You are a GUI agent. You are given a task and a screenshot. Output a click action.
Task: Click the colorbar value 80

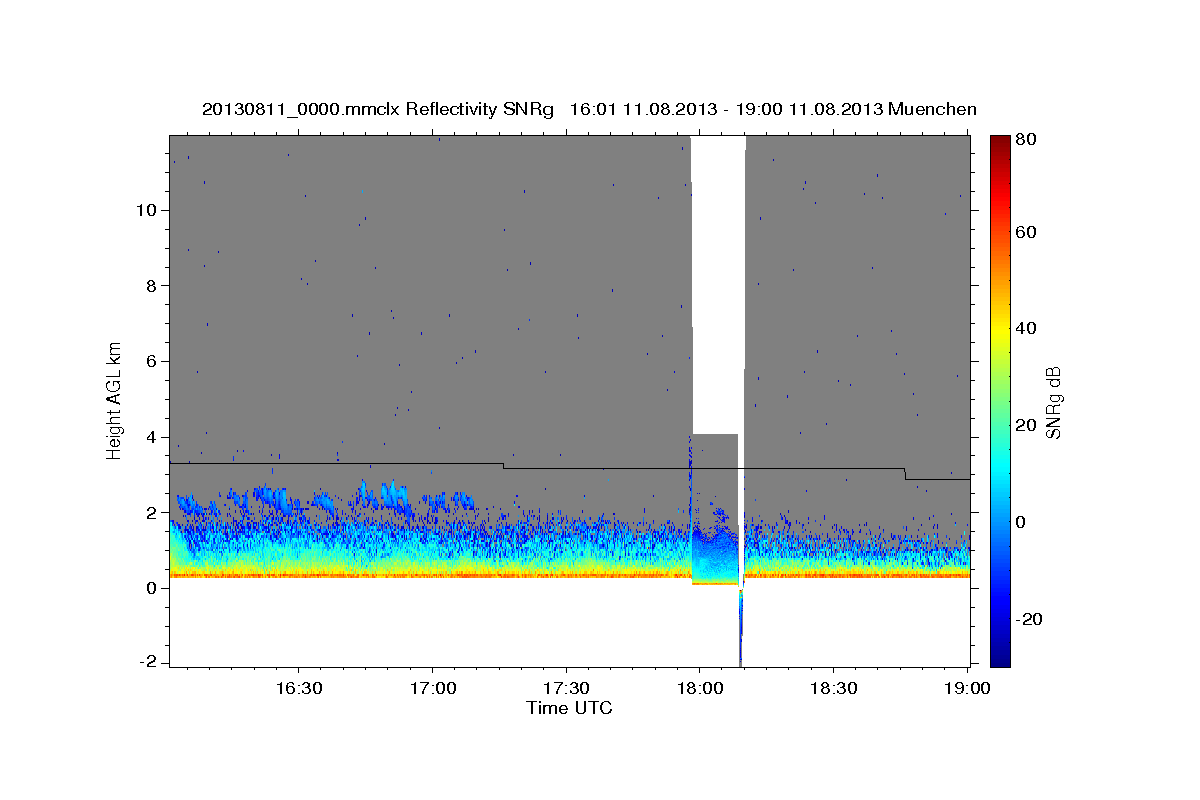click(1028, 140)
